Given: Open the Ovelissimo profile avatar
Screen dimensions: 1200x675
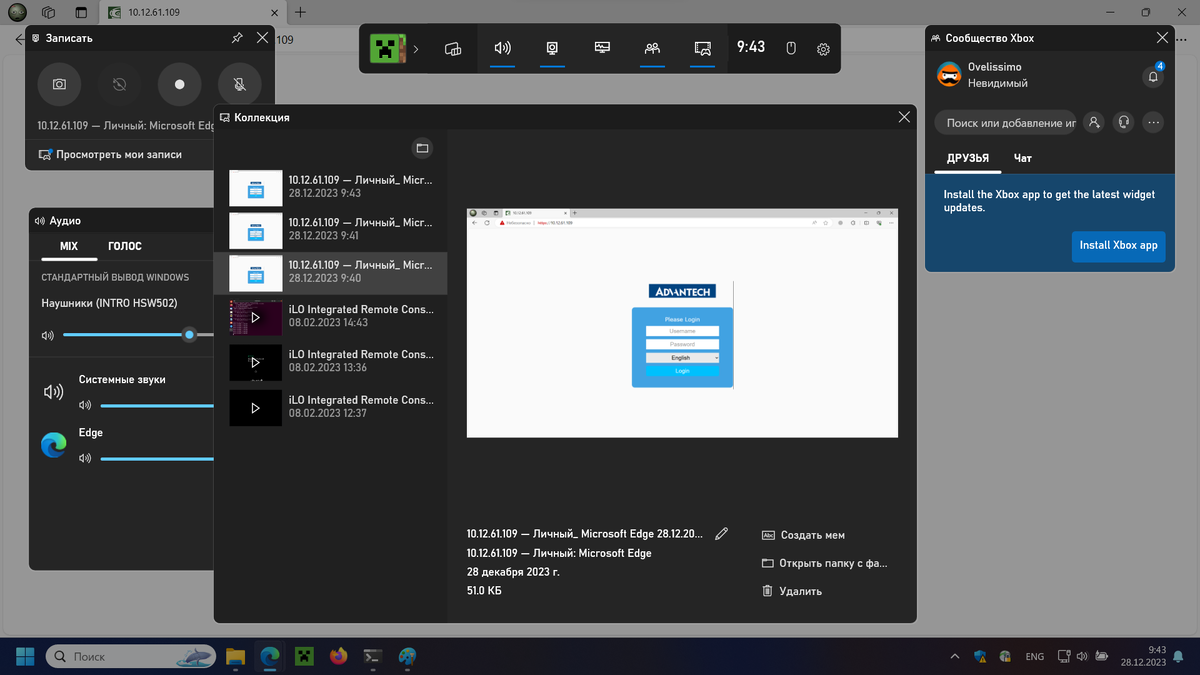Looking at the screenshot, I should [x=949, y=74].
